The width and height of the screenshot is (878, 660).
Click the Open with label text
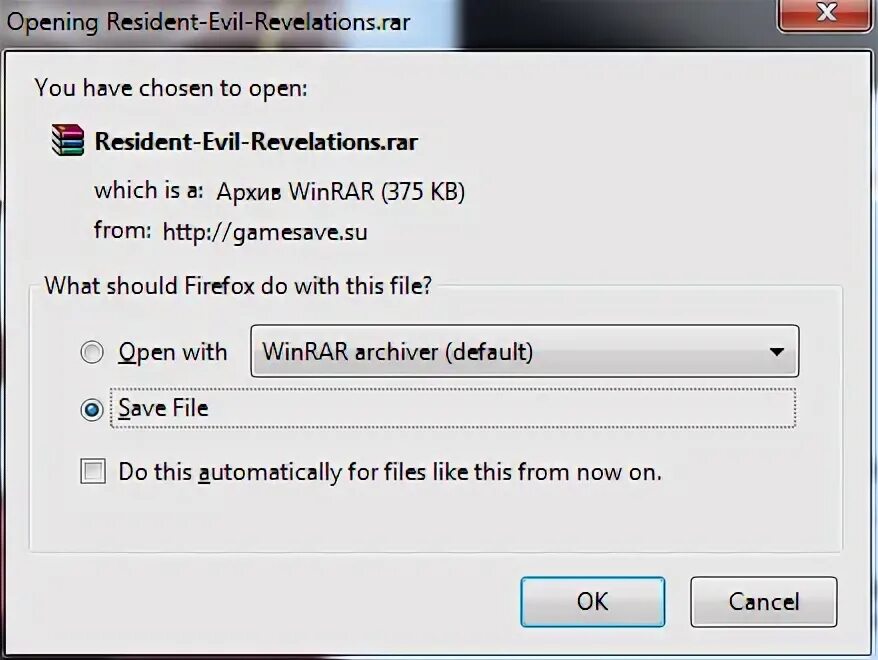coord(173,352)
